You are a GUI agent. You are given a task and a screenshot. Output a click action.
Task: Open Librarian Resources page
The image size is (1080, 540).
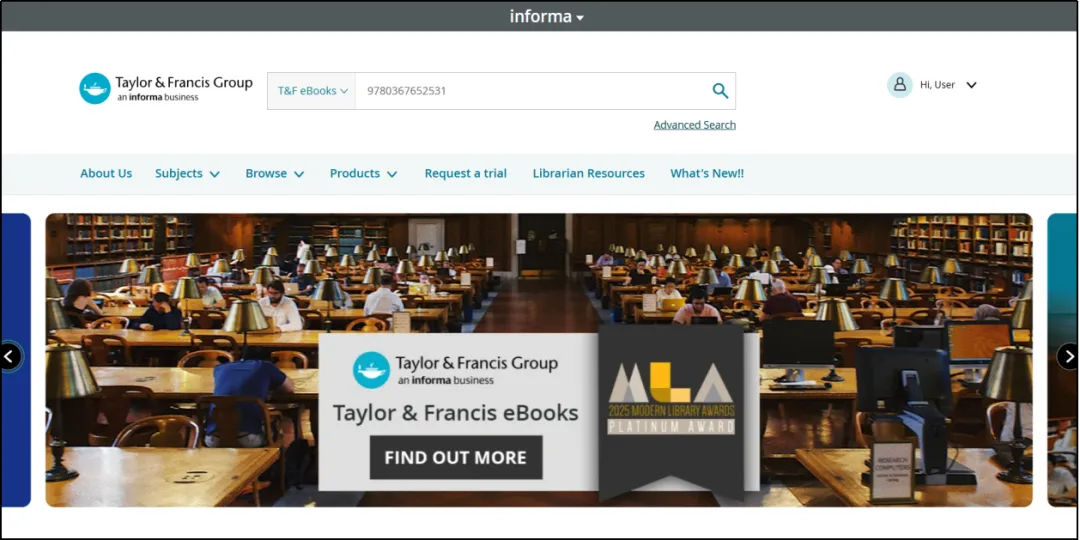pos(589,174)
